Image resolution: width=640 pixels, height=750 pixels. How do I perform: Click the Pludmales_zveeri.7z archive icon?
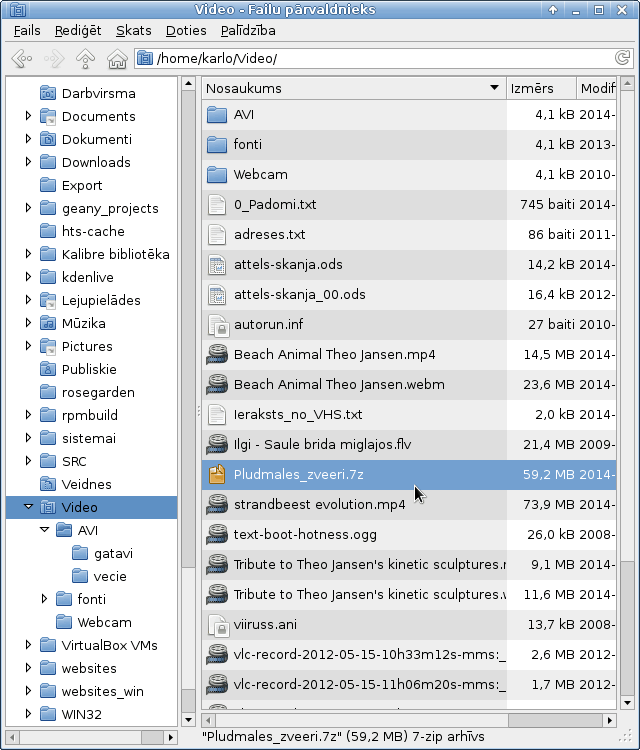pyautogui.click(x=217, y=474)
